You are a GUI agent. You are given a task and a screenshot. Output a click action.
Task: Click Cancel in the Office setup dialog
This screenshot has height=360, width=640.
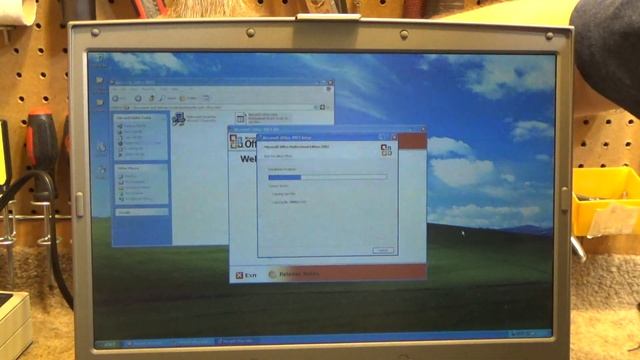(x=383, y=250)
